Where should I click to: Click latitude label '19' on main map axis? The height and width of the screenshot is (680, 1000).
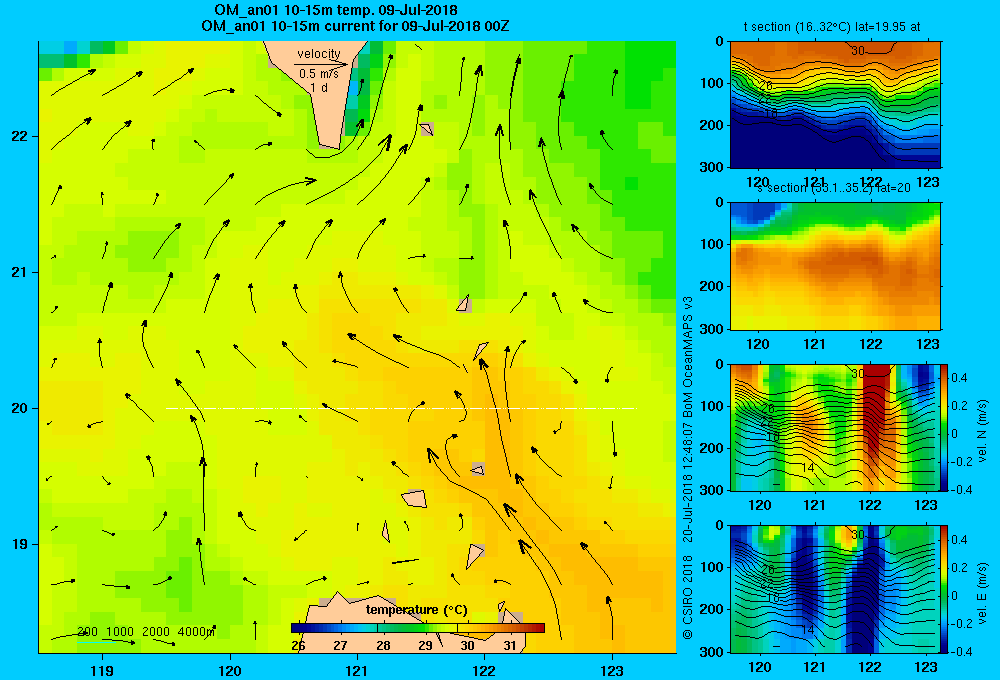click(x=19, y=544)
